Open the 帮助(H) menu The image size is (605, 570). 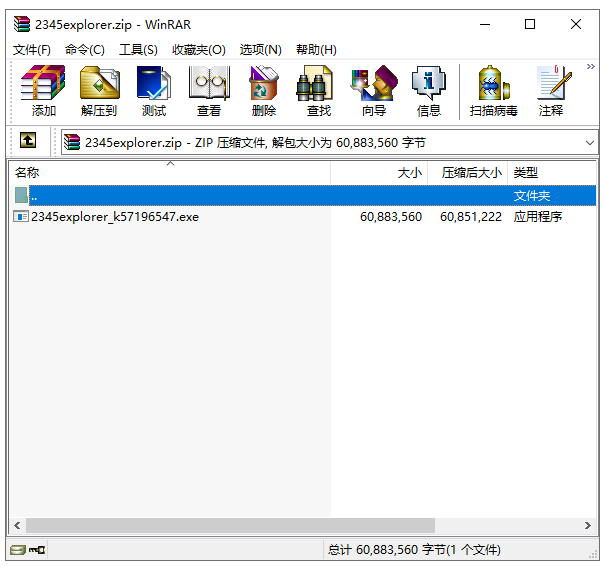pos(316,50)
